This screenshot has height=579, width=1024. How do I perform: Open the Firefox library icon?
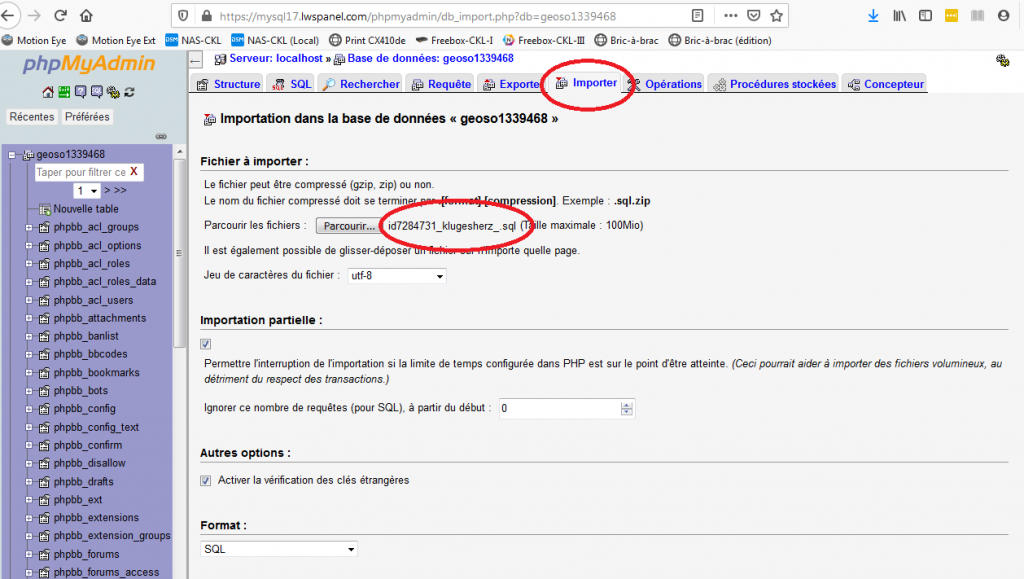[x=899, y=16]
